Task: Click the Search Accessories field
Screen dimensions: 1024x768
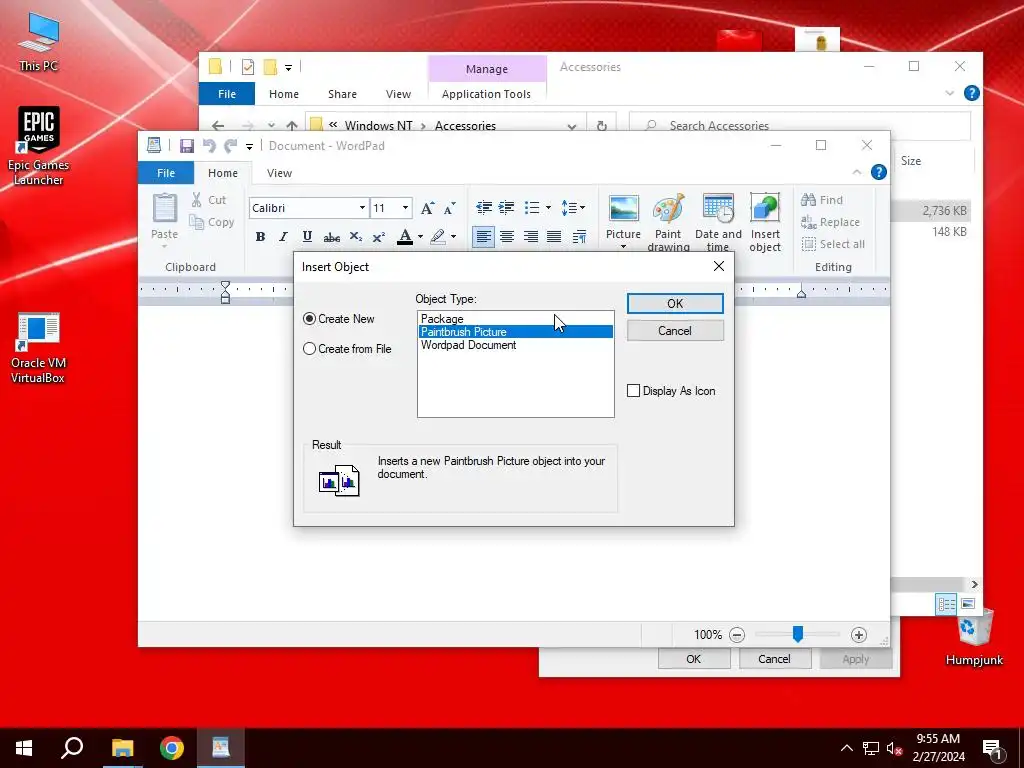Action: 799,125
